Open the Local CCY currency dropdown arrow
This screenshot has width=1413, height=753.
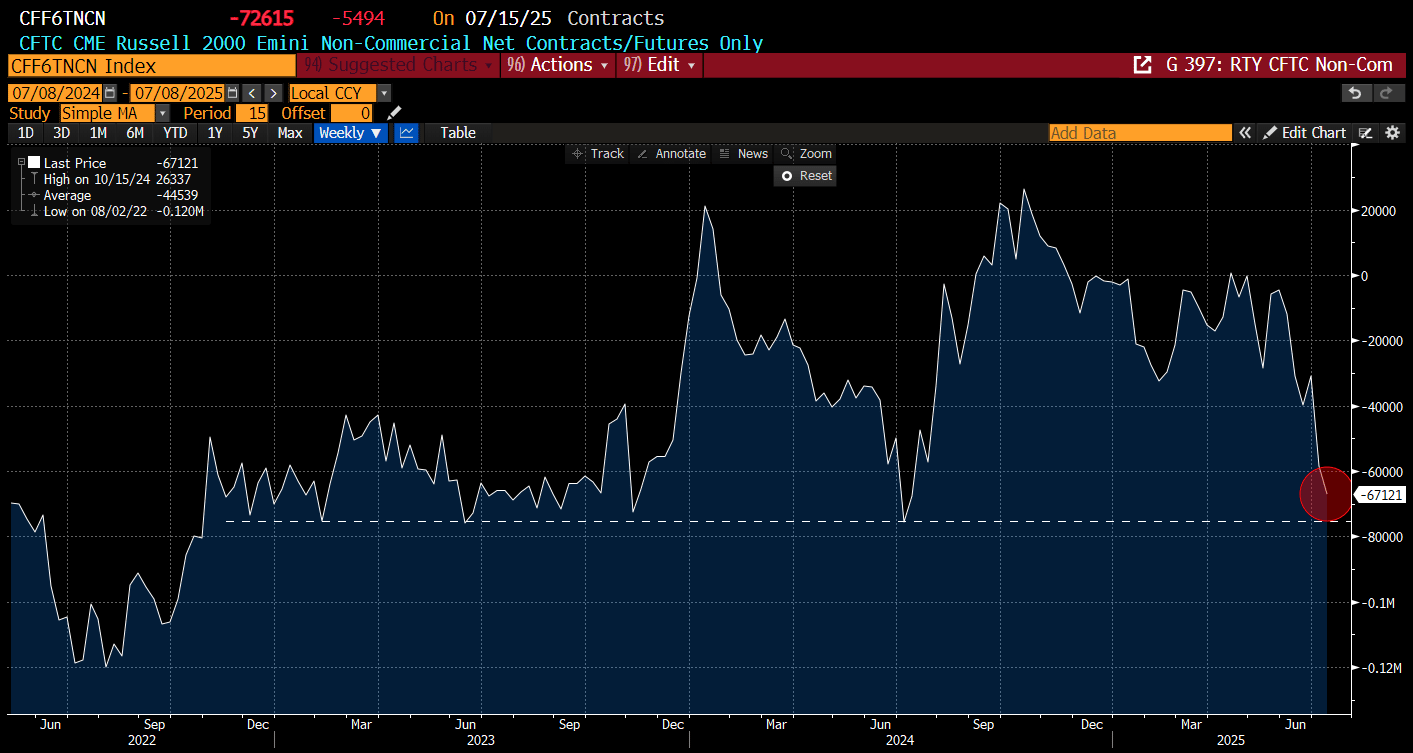point(384,93)
